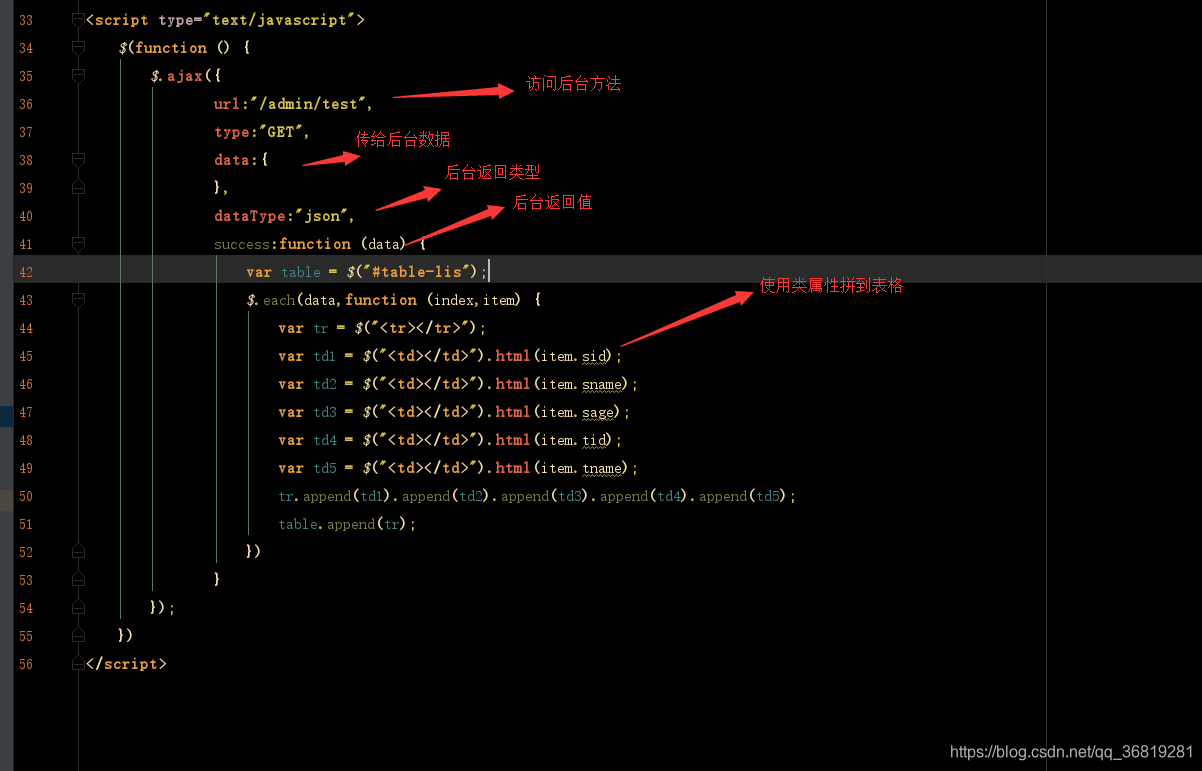Fold the $.each callback at line 43
Image resolution: width=1202 pixels, height=771 pixels.
[x=79, y=300]
